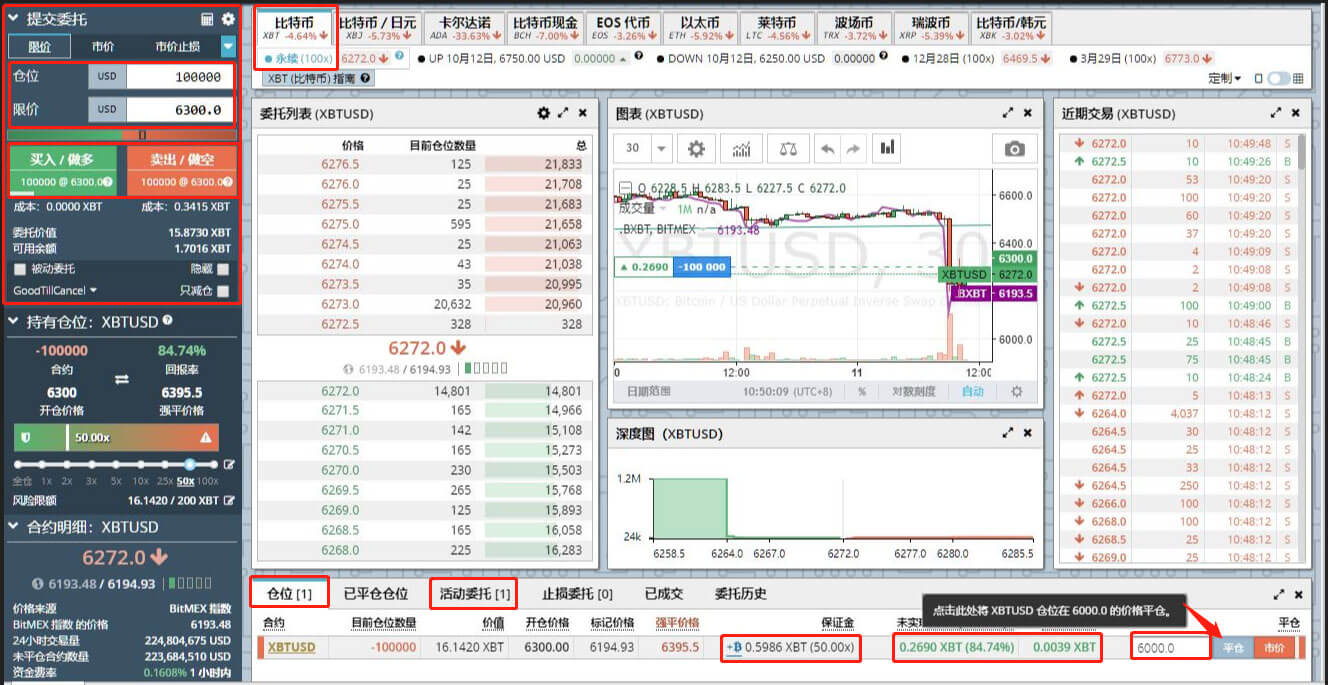The image size is (1328, 685).
Task: Toggle 对数刻度 log scale on chart
Action: pos(915,392)
